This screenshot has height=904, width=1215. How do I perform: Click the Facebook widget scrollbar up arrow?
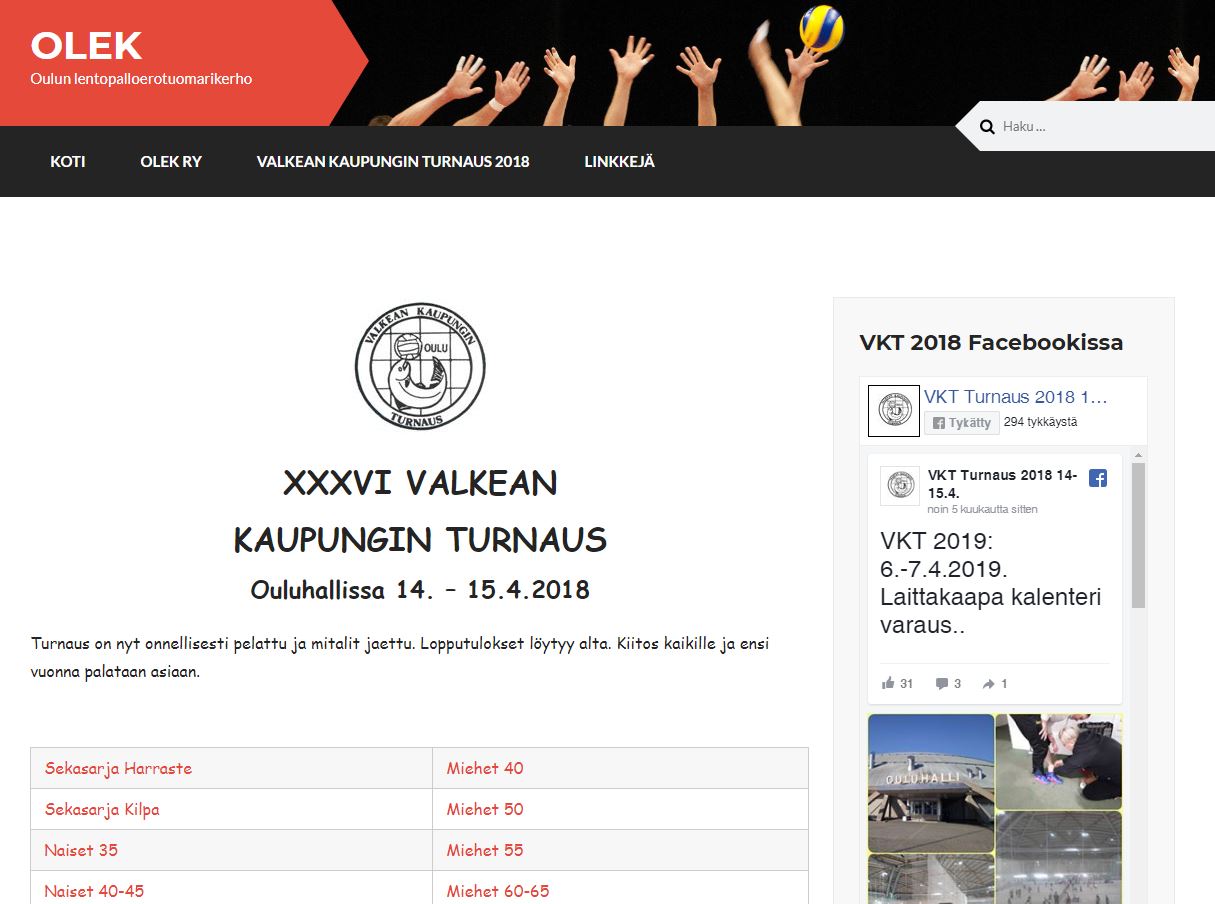pyautogui.click(x=1138, y=456)
